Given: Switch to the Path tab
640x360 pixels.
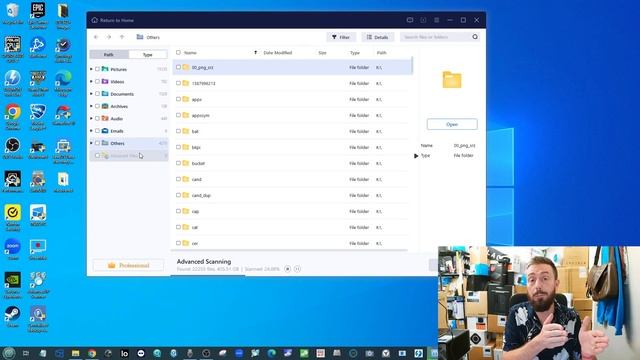Looking at the screenshot, I should point(109,54).
